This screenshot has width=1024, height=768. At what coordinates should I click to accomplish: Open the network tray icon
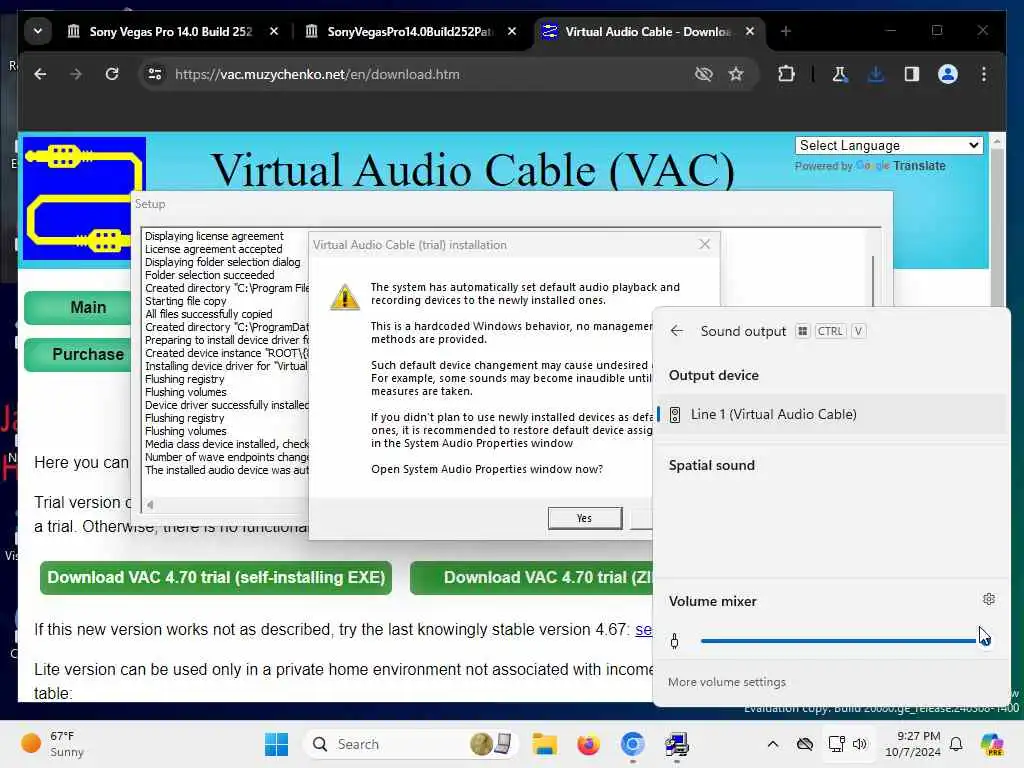pos(836,744)
